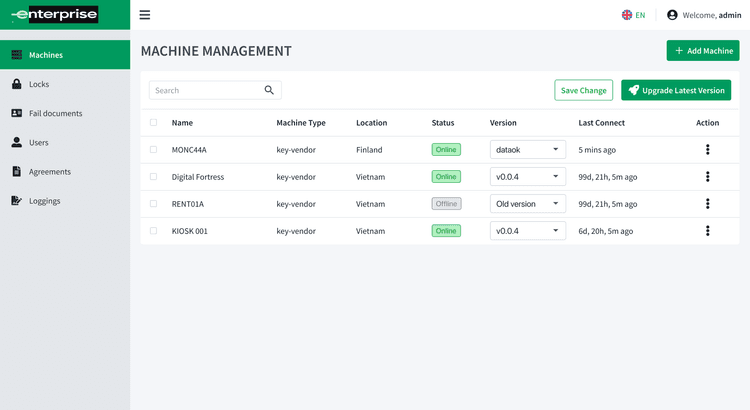Click the Name column header
Viewport: 750px width, 410px height.
pos(182,123)
